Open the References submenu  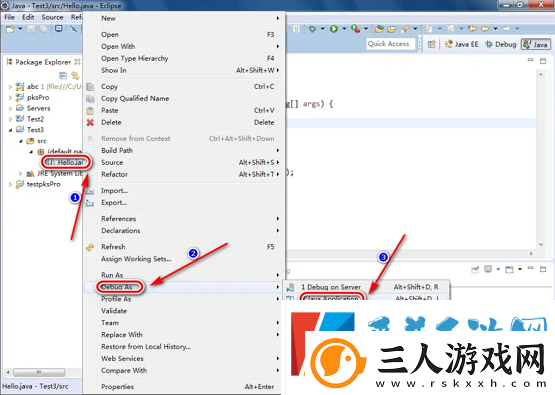coord(183,219)
